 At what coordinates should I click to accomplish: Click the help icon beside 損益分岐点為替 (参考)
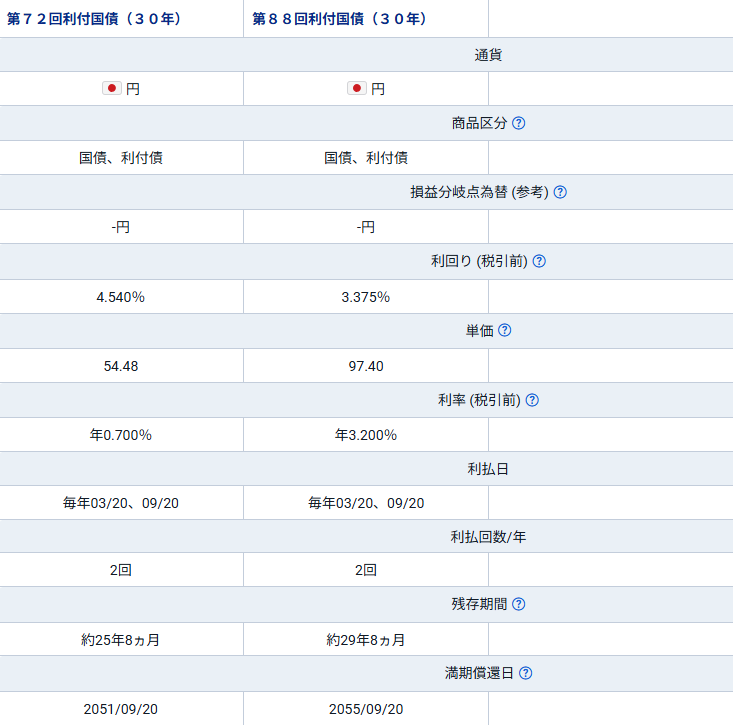coord(560,192)
